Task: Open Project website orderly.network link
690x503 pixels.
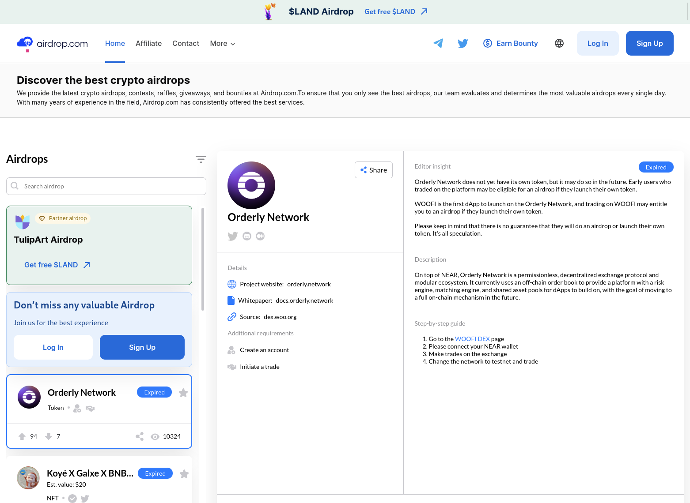Action: [309, 284]
